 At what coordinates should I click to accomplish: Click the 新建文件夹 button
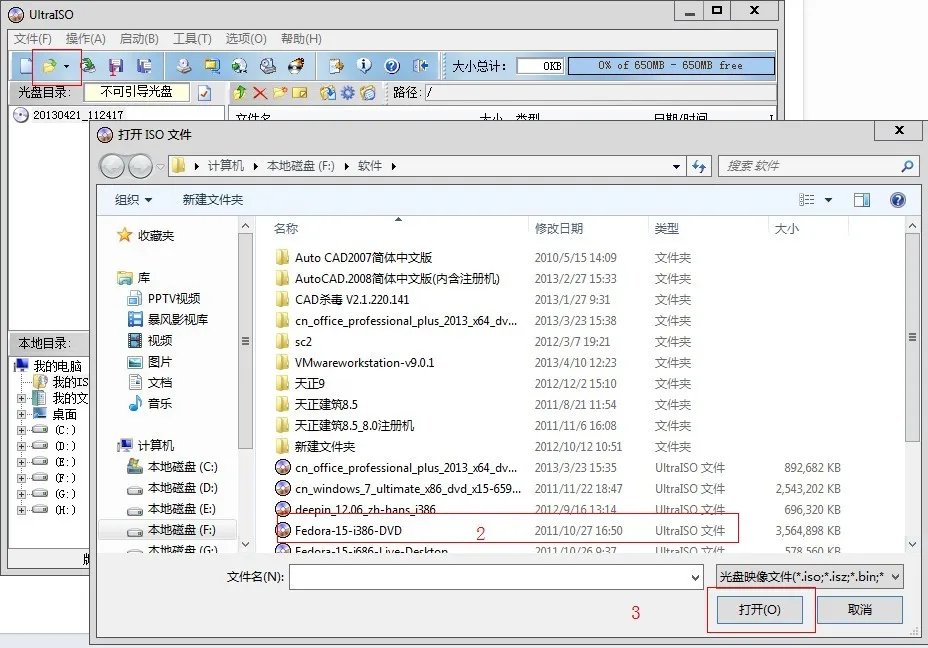coord(212,199)
